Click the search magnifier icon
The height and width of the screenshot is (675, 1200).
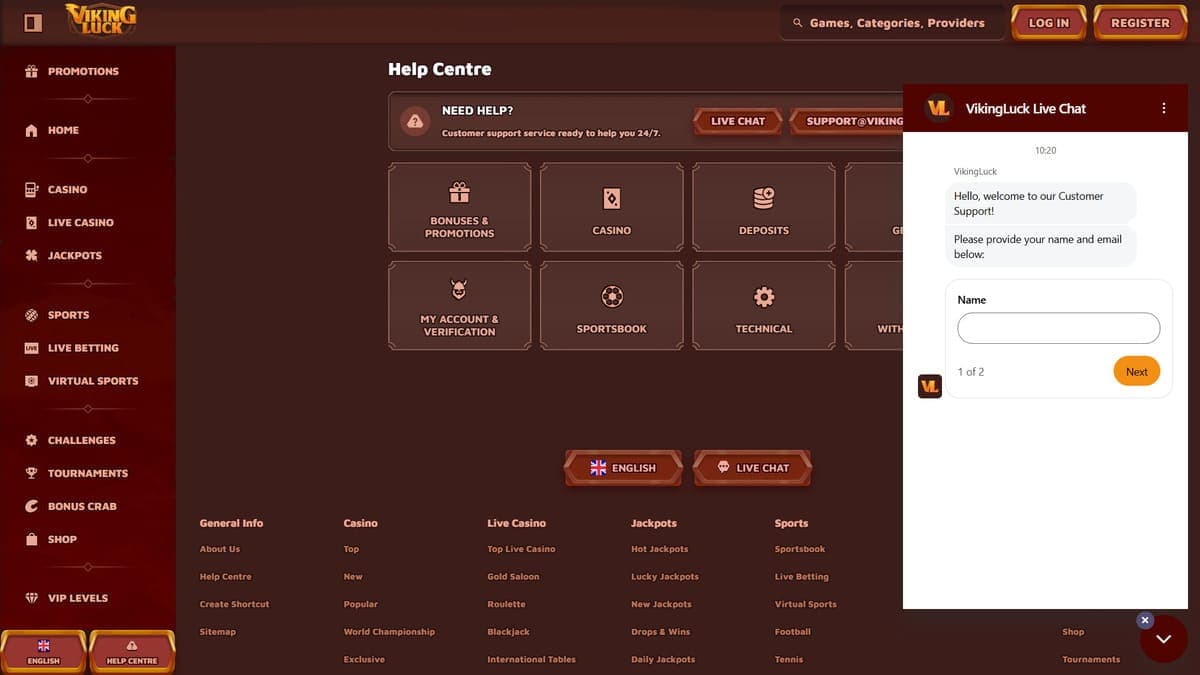coord(797,23)
